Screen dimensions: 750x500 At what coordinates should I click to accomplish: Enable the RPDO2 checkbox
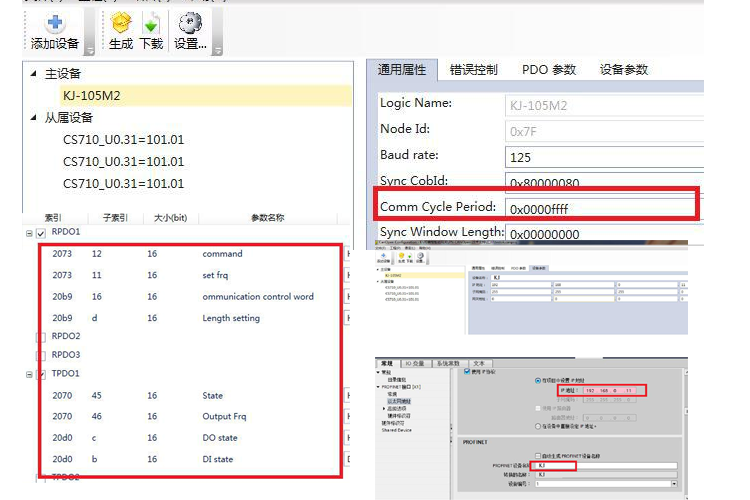(x=41, y=337)
